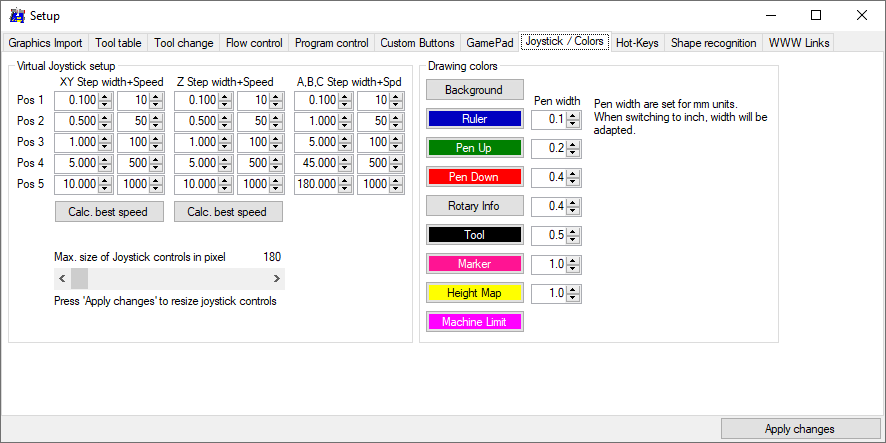Viewport: 886px width, 443px height.
Task: Click the blue Ruler color button
Action: click(x=474, y=119)
